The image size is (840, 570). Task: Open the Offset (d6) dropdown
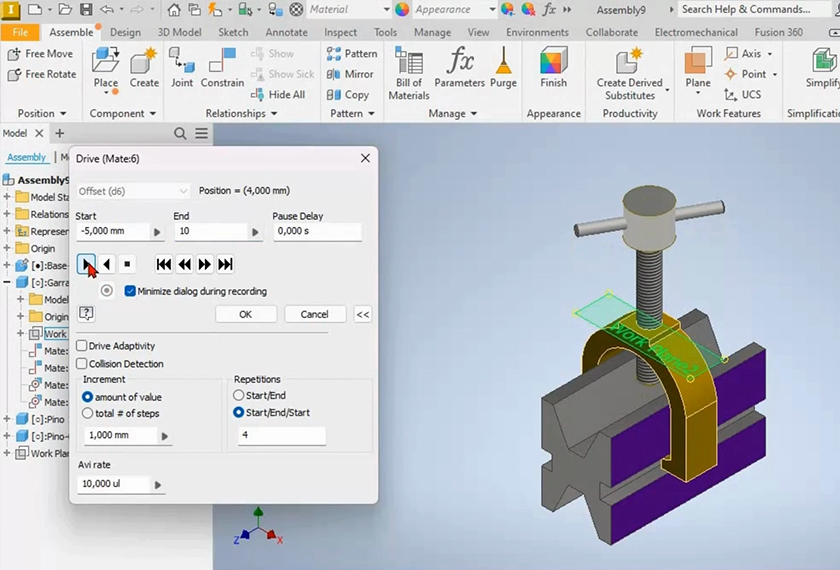click(x=133, y=191)
